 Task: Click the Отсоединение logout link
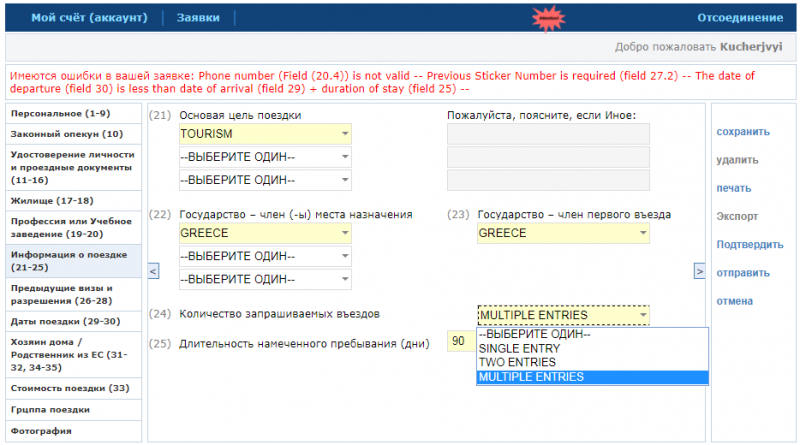pos(740,18)
